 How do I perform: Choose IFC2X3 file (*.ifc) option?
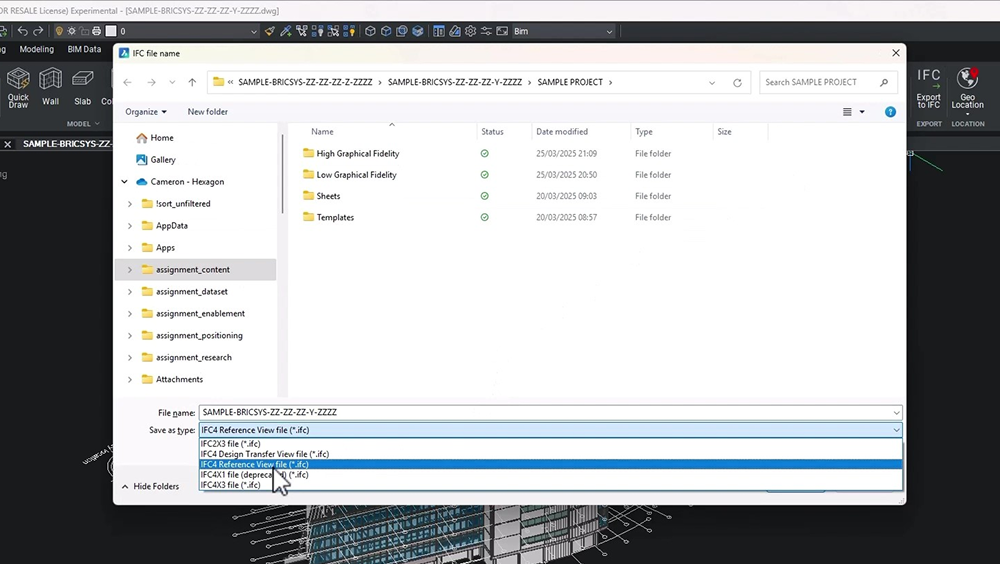click(x=551, y=443)
